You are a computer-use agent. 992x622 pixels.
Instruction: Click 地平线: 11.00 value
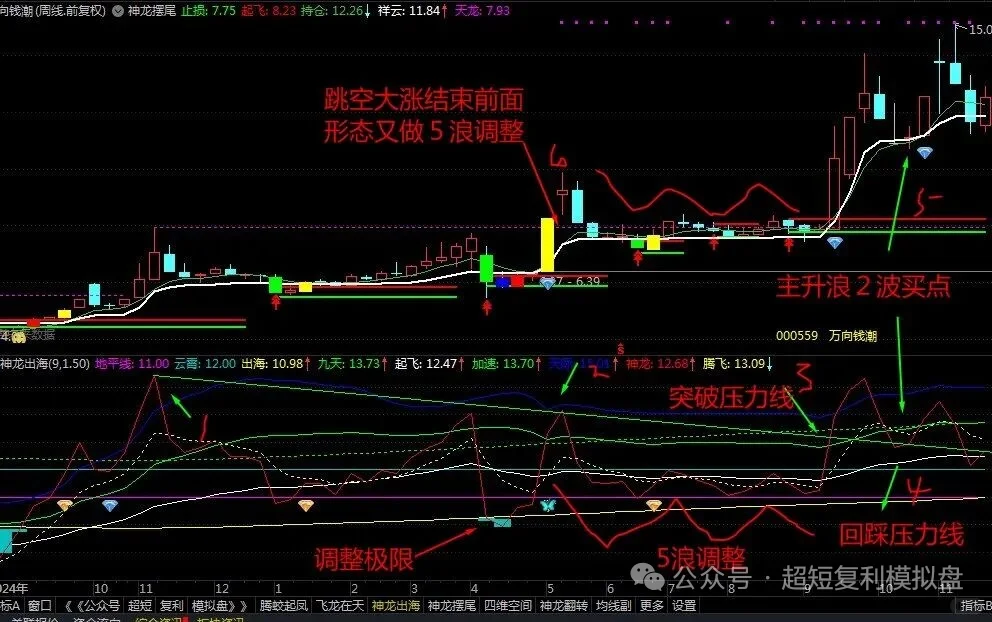[x=132, y=364]
